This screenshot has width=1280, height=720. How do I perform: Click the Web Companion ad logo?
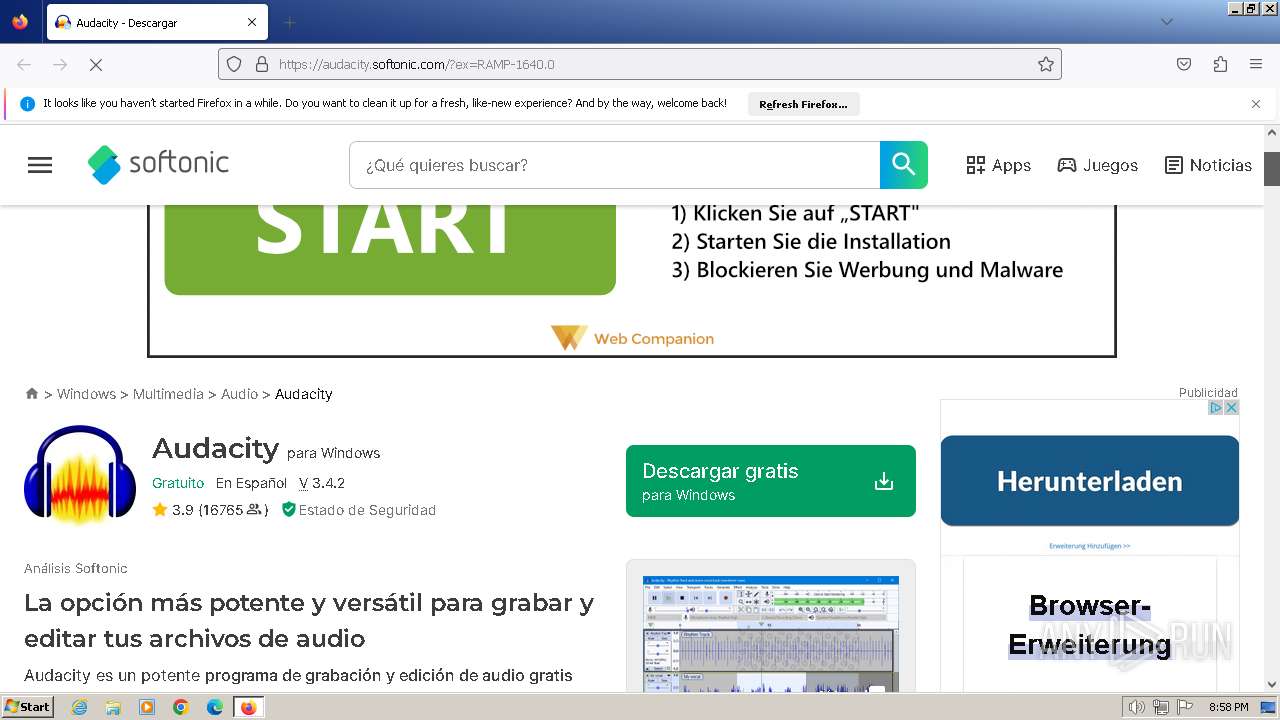pyautogui.click(x=633, y=338)
